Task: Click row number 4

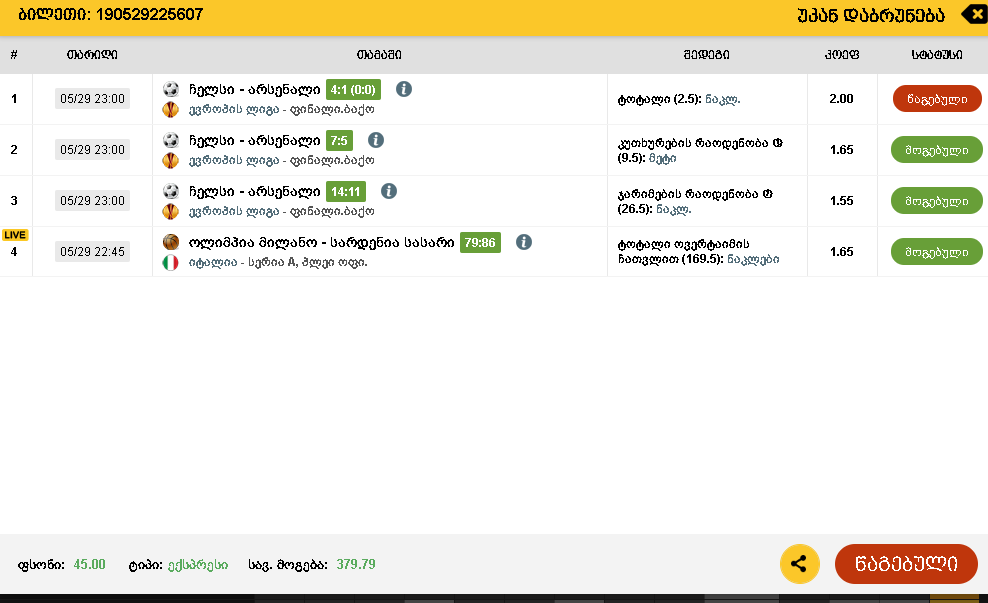Action: click(14, 252)
